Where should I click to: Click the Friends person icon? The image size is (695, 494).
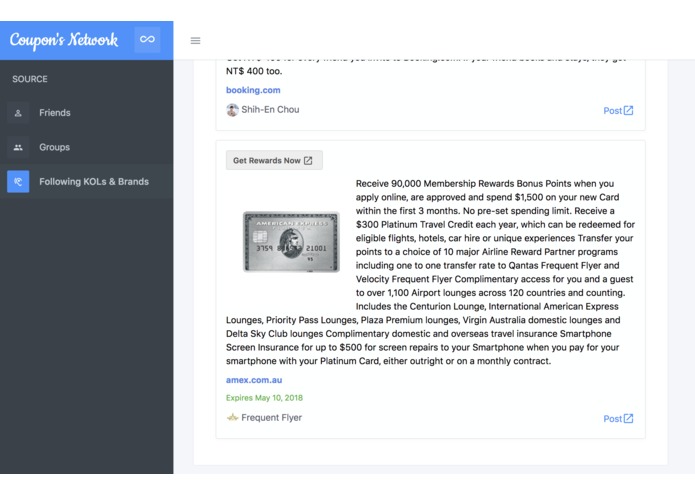[x=18, y=113]
